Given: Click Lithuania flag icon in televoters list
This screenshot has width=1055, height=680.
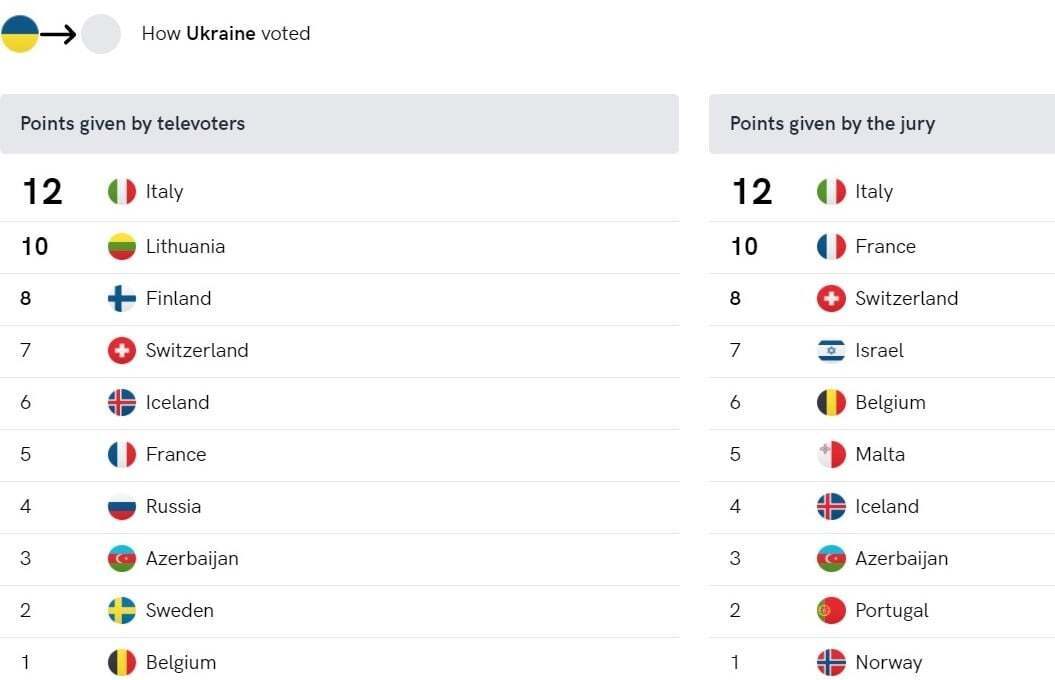Looking at the screenshot, I should tap(122, 246).
